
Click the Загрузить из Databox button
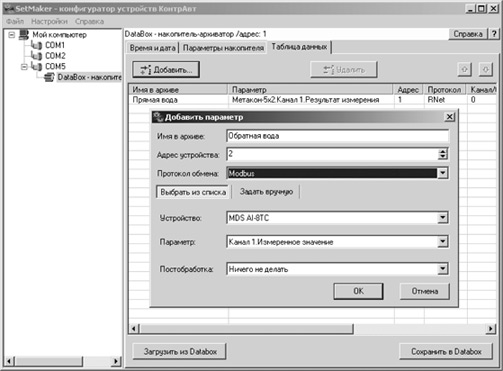[x=180, y=351]
